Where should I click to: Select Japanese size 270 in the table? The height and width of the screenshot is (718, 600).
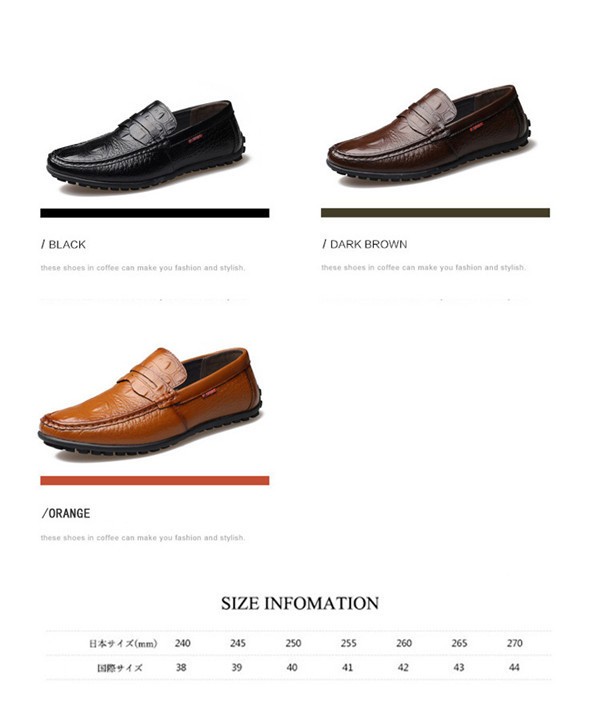pyautogui.click(x=514, y=643)
